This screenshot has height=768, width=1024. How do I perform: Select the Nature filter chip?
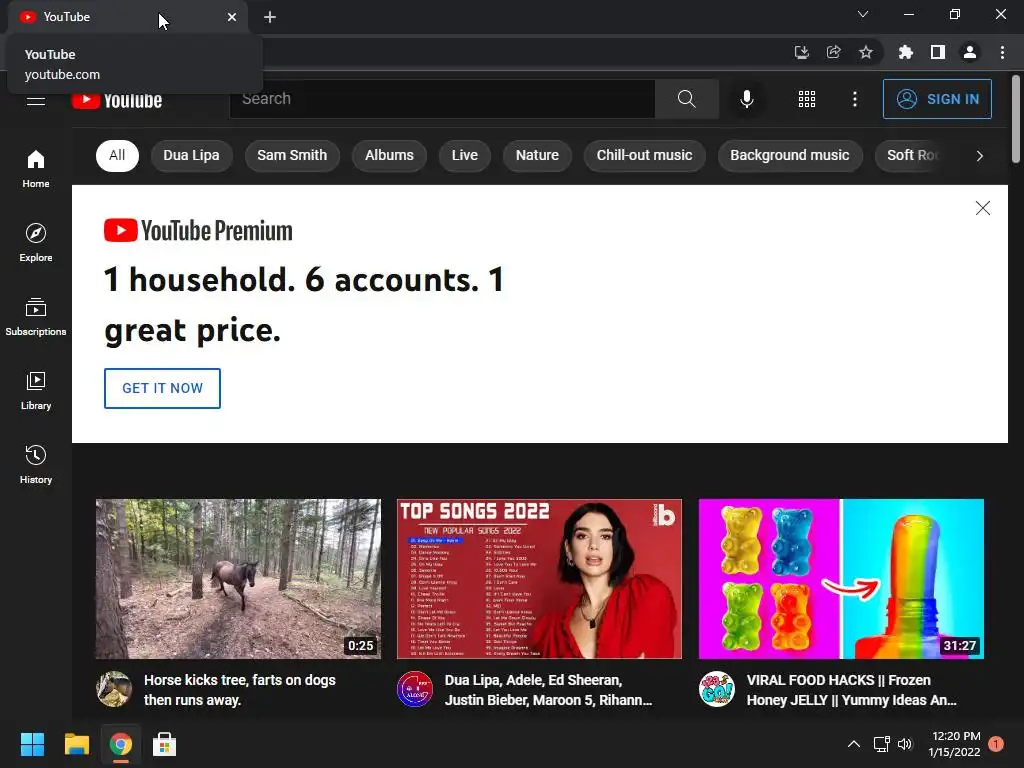(537, 155)
